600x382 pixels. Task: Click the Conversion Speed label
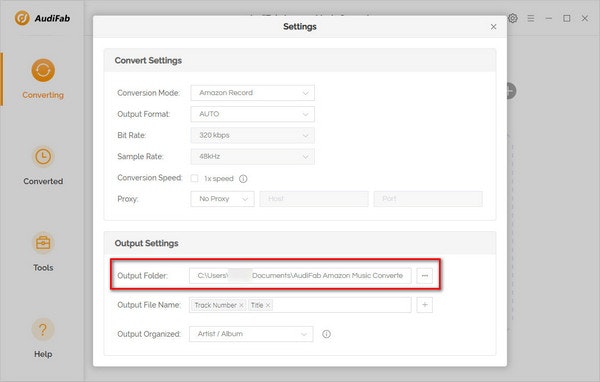[x=150, y=178]
